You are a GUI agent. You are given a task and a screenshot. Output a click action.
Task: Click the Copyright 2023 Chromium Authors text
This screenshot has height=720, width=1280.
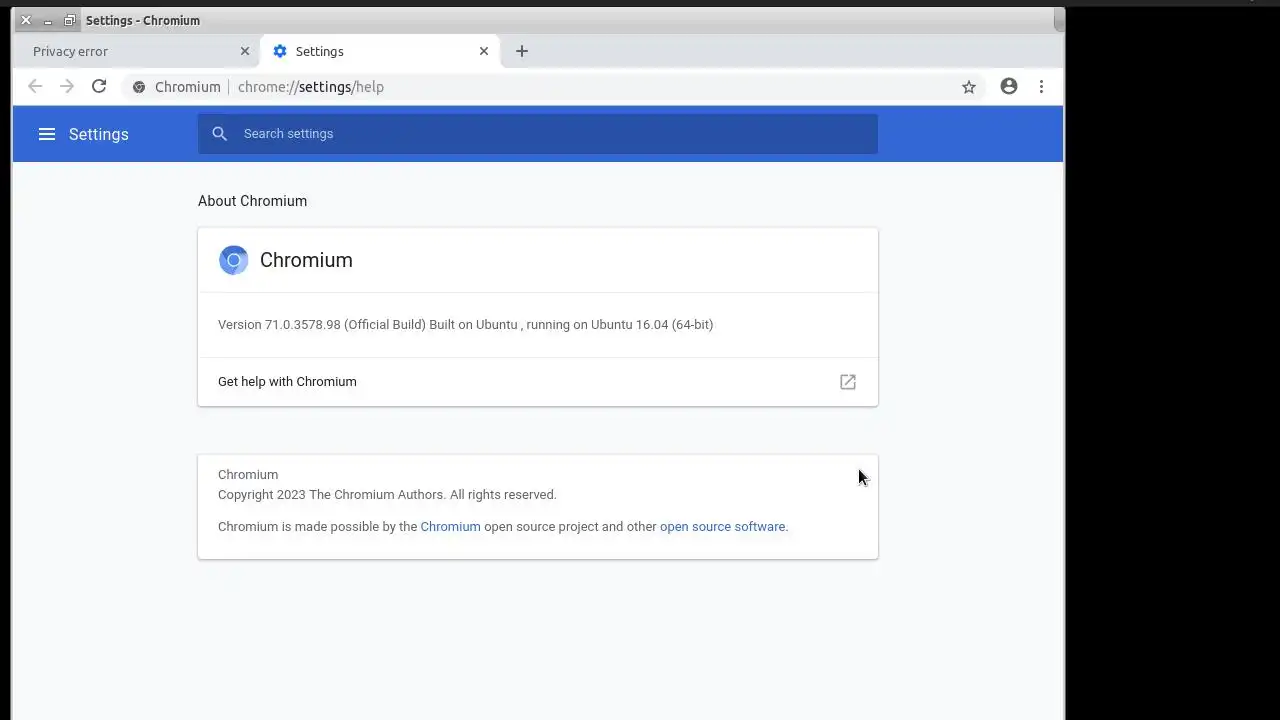pos(387,495)
